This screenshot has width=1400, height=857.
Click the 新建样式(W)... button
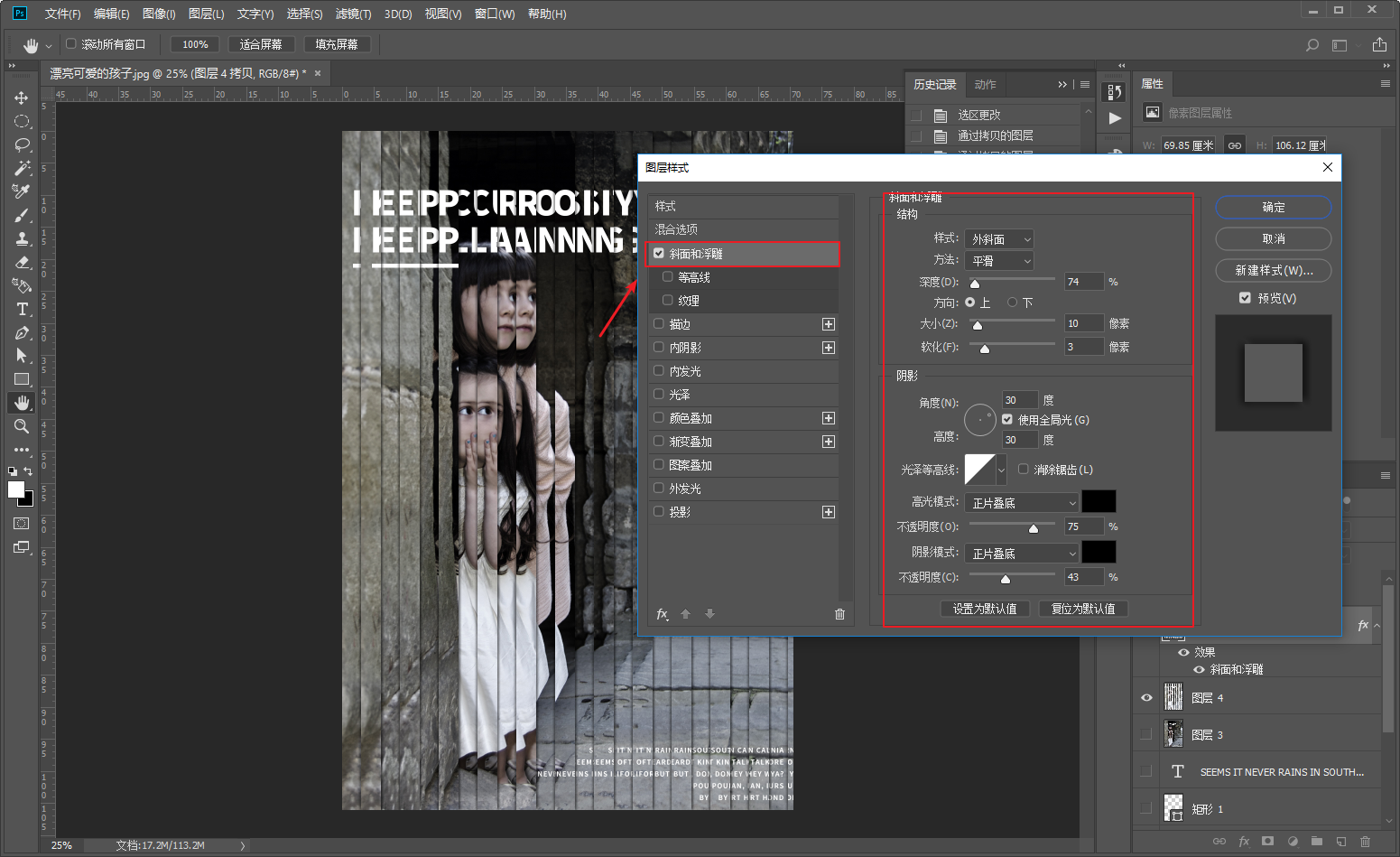1274,271
